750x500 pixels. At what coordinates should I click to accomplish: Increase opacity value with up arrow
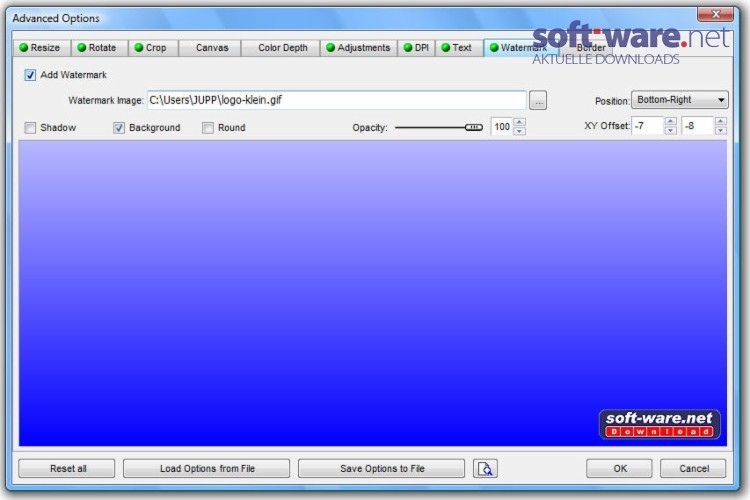(519, 122)
